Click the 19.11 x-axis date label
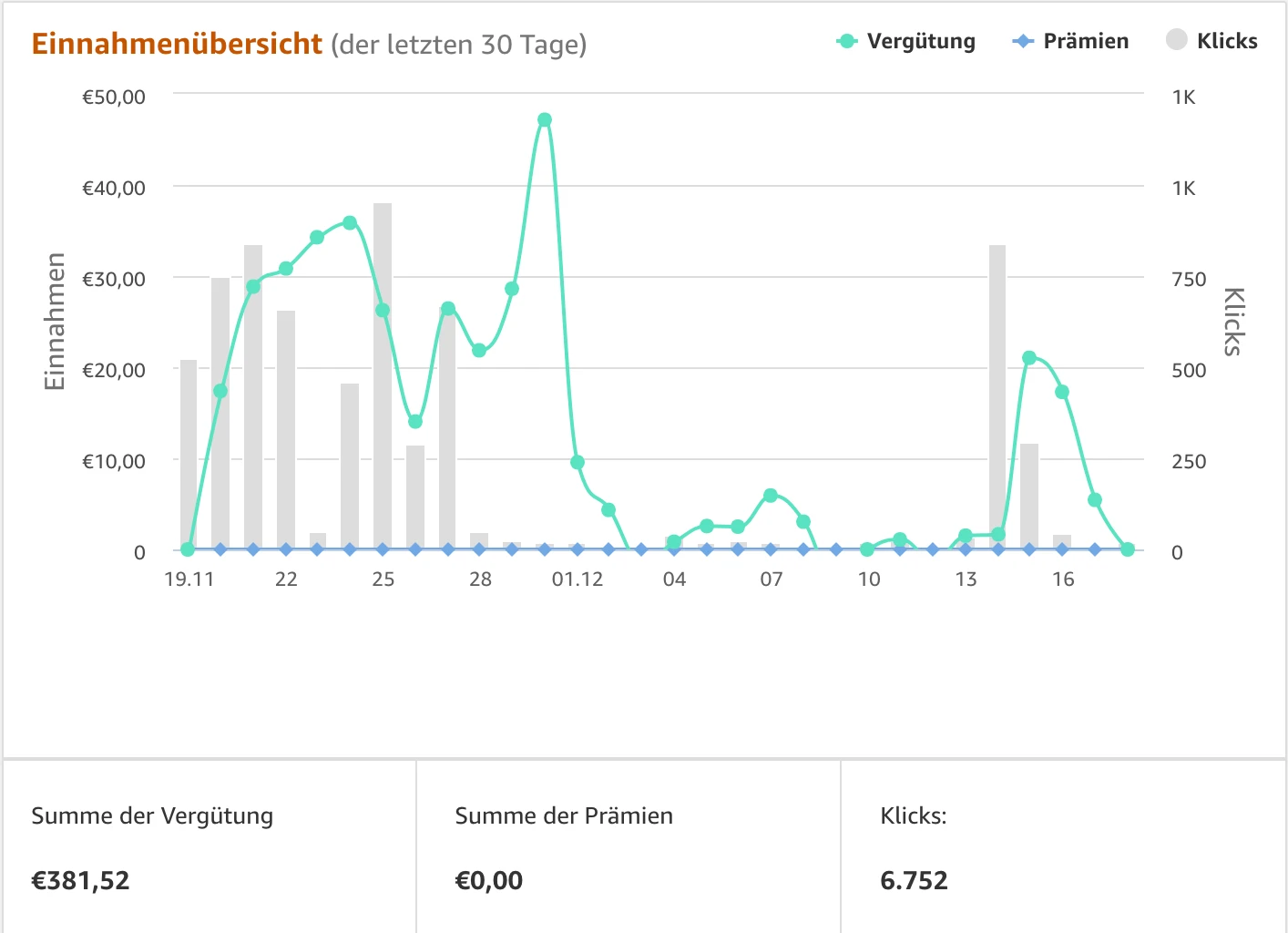1288x933 pixels. 189,579
